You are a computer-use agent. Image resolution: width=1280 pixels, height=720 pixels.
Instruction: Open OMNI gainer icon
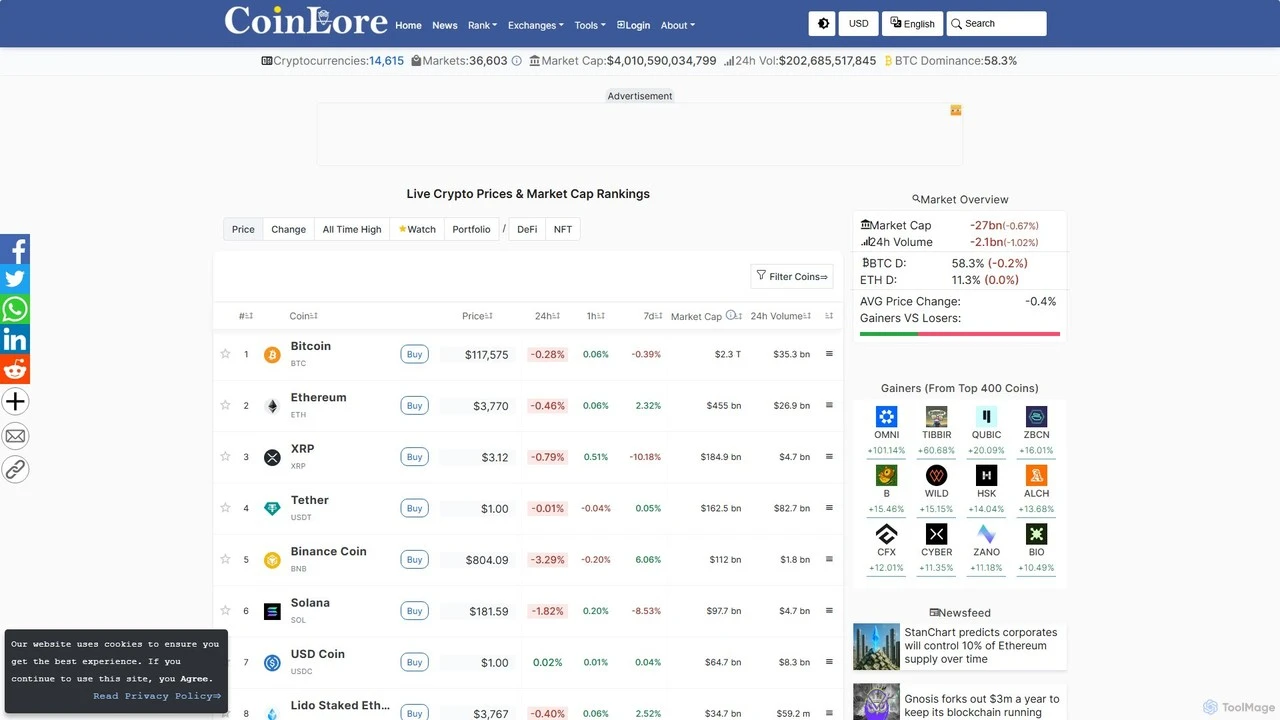coord(886,417)
